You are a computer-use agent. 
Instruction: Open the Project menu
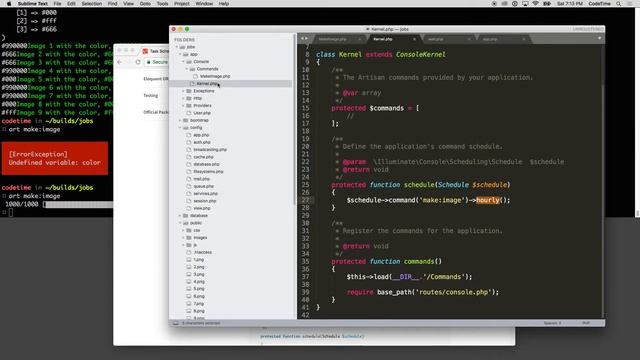pos(182,4)
